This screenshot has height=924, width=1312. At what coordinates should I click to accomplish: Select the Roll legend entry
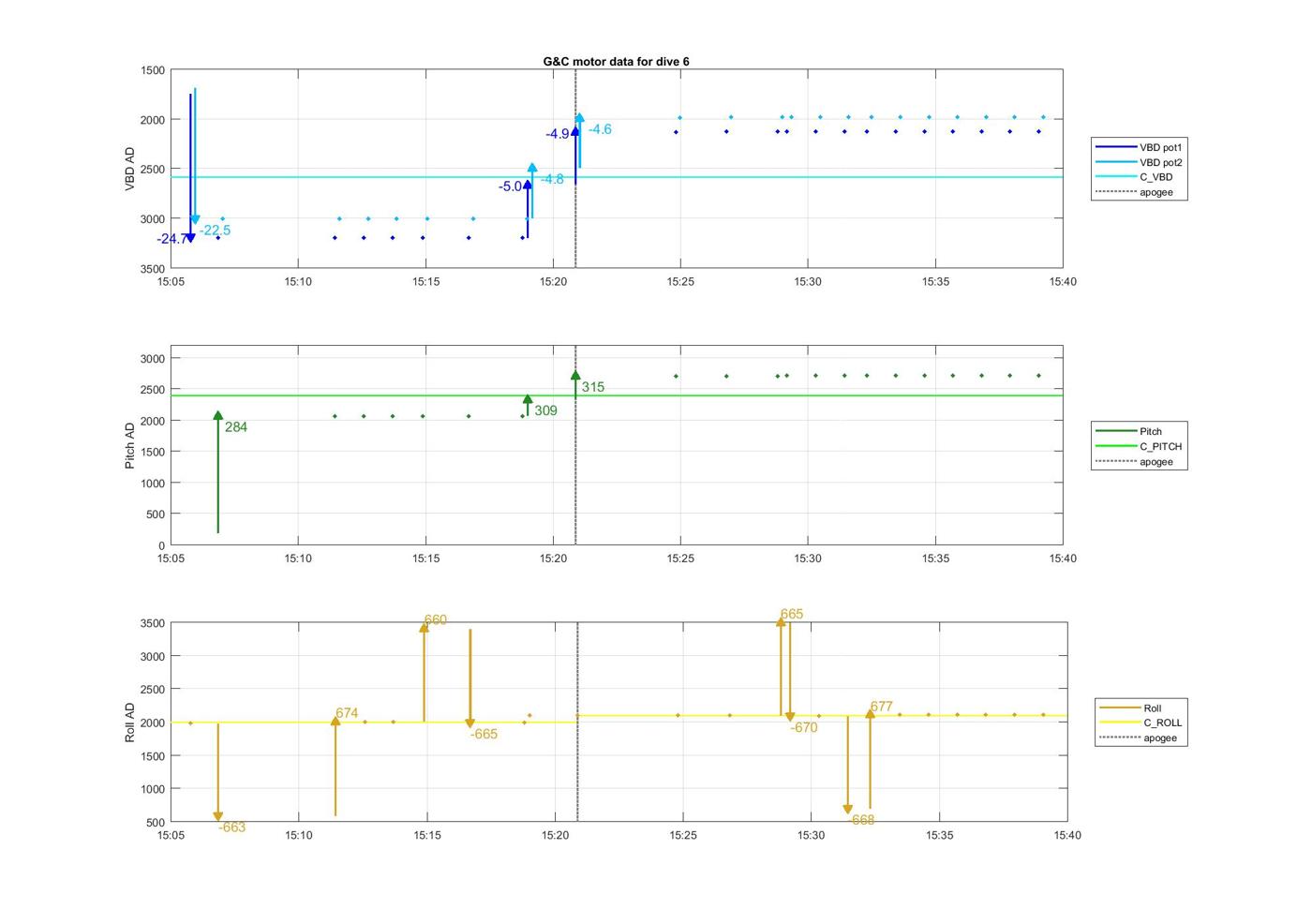point(1130,708)
